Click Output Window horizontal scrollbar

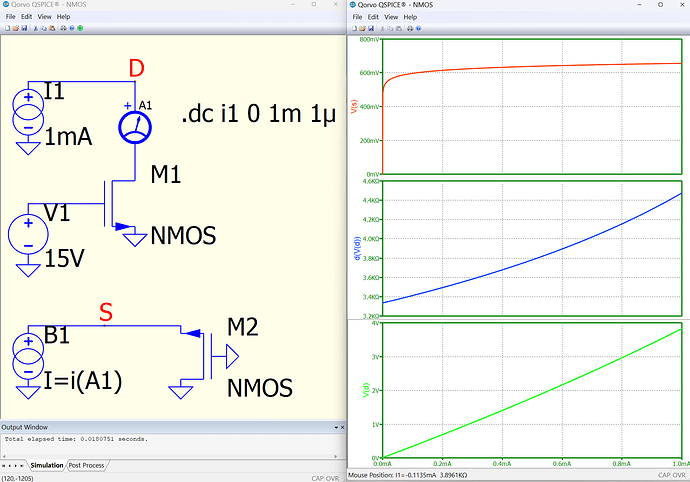tap(169, 456)
